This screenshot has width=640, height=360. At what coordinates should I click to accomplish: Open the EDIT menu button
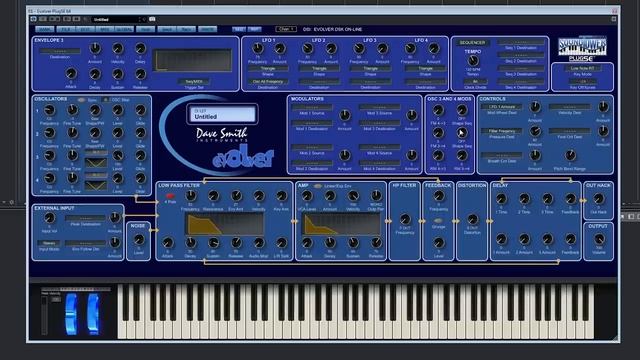pos(85,29)
